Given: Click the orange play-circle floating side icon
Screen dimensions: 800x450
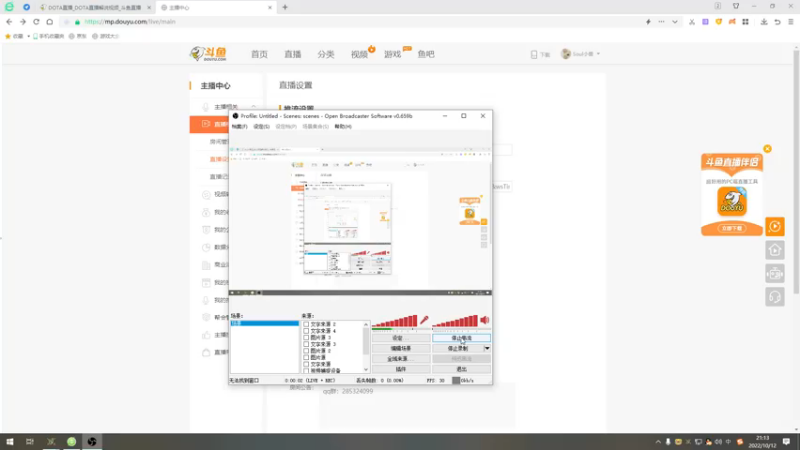Looking at the screenshot, I should (774, 226).
